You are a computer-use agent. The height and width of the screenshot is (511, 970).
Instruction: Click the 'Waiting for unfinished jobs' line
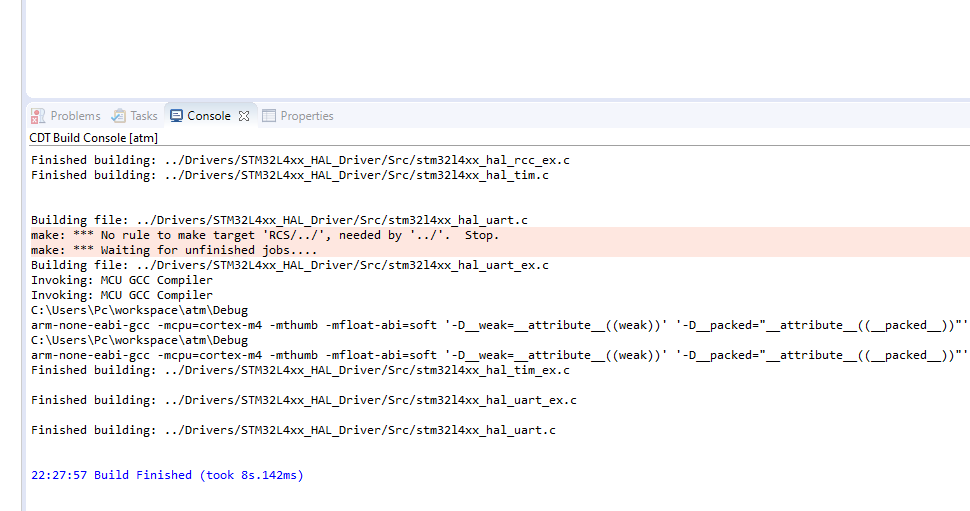(x=174, y=250)
